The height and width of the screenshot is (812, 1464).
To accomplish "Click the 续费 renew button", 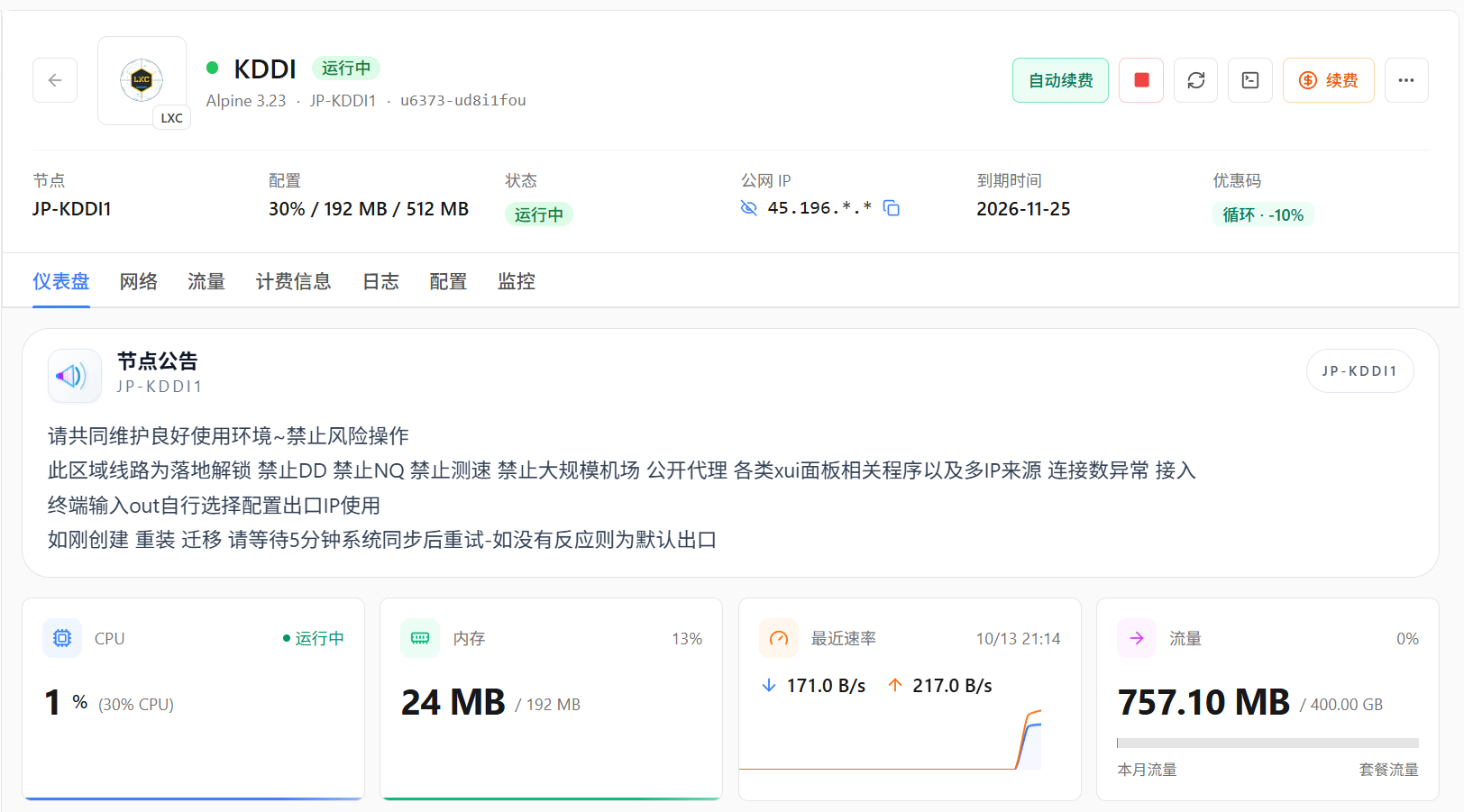I will [x=1329, y=80].
